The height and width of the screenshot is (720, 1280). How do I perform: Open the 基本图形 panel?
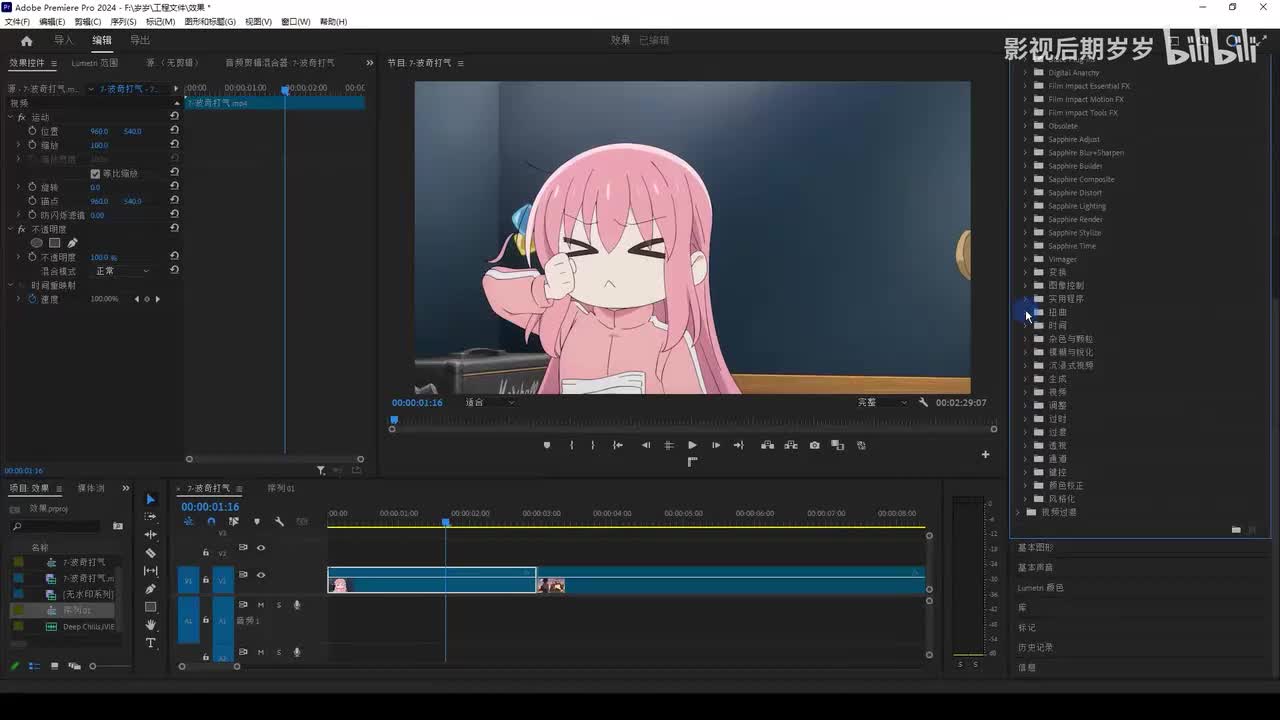[1035, 548]
